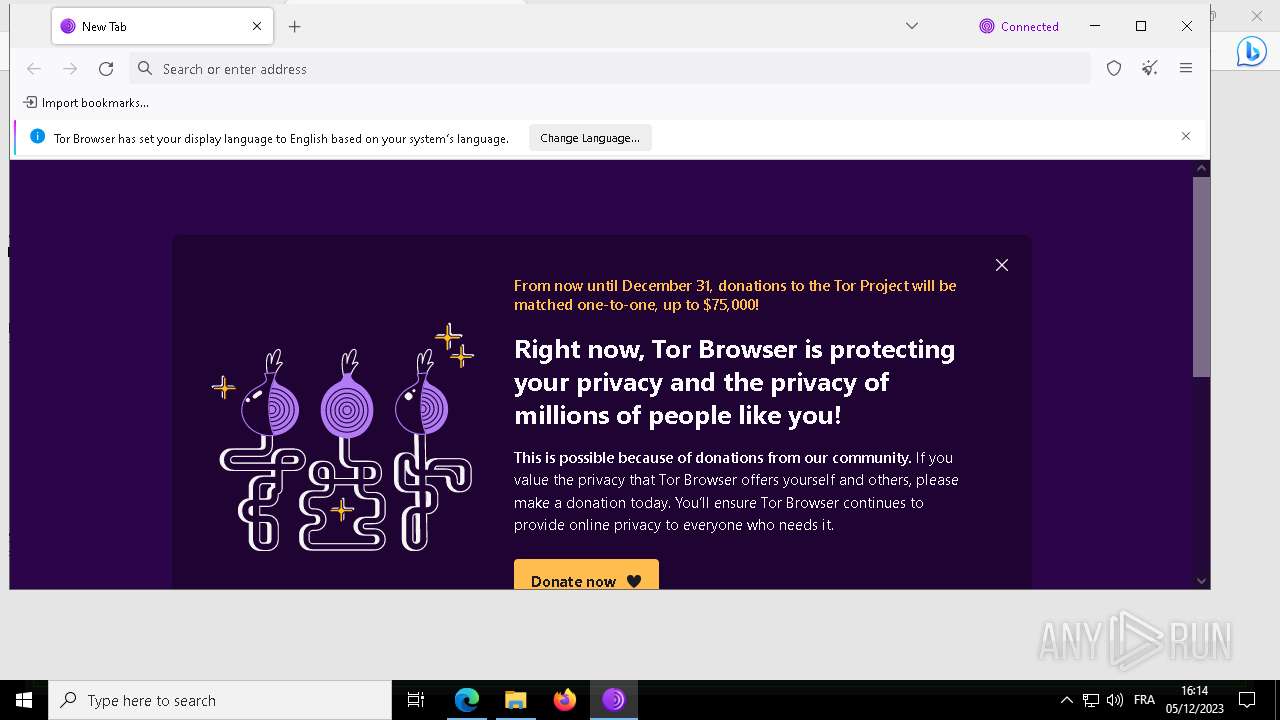Click the network icon in system tray
Screen dimensions: 1280x720
1091,700
